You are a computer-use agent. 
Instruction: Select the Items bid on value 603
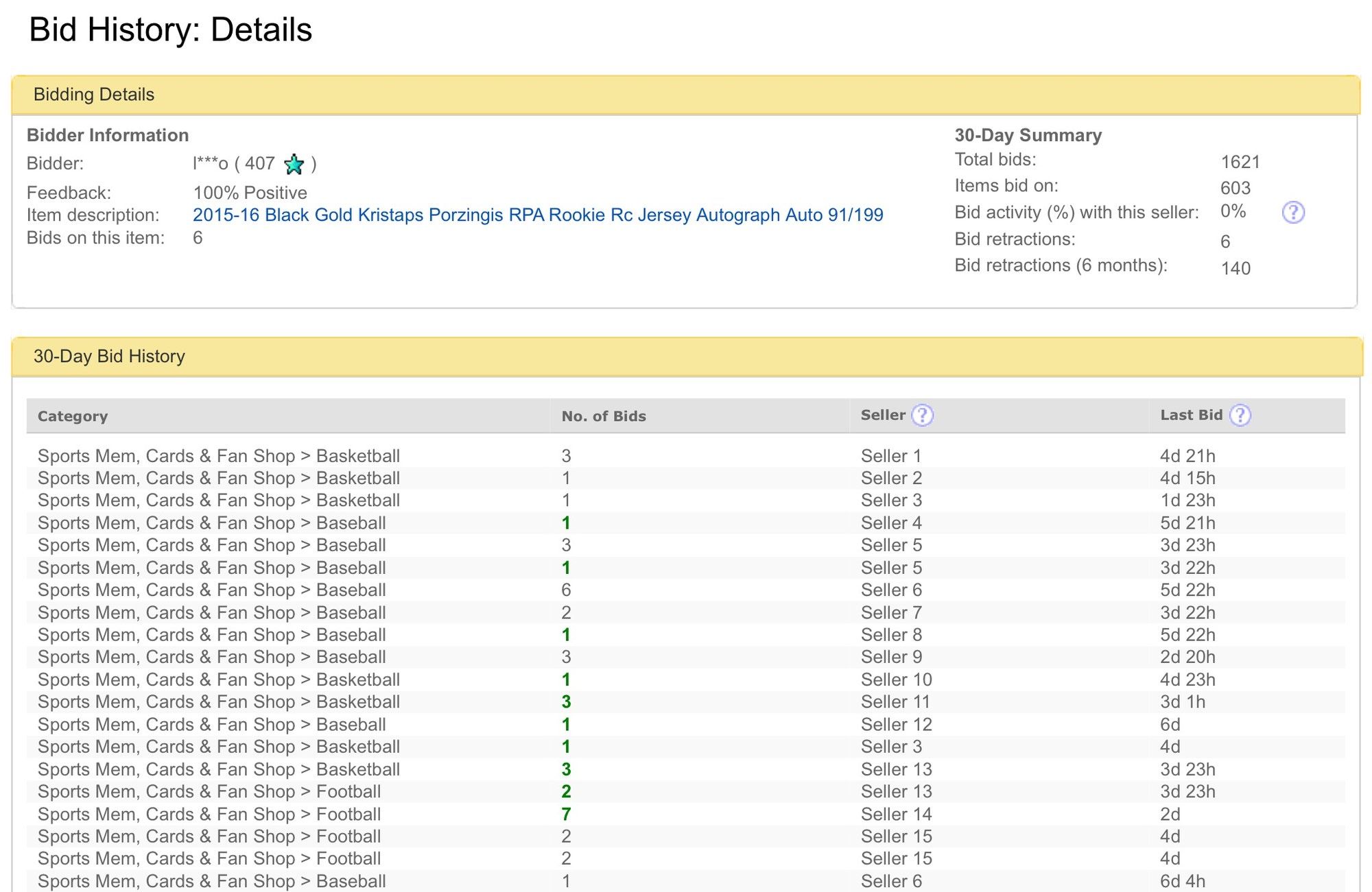pyautogui.click(x=1235, y=188)
